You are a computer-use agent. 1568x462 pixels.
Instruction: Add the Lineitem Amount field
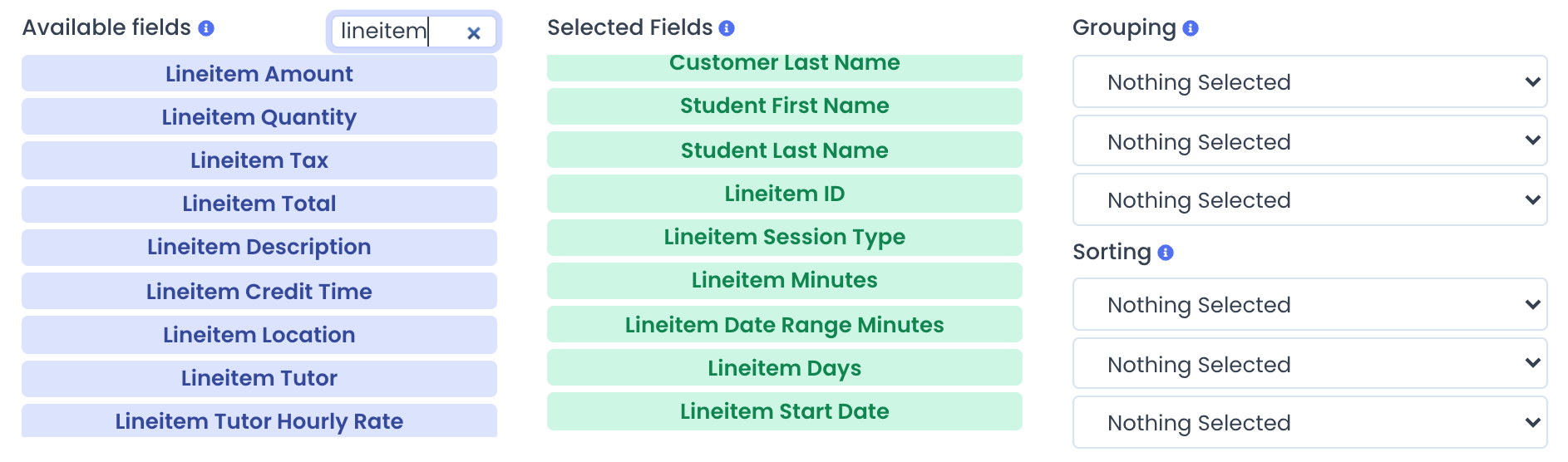click(x=259, y=73)
